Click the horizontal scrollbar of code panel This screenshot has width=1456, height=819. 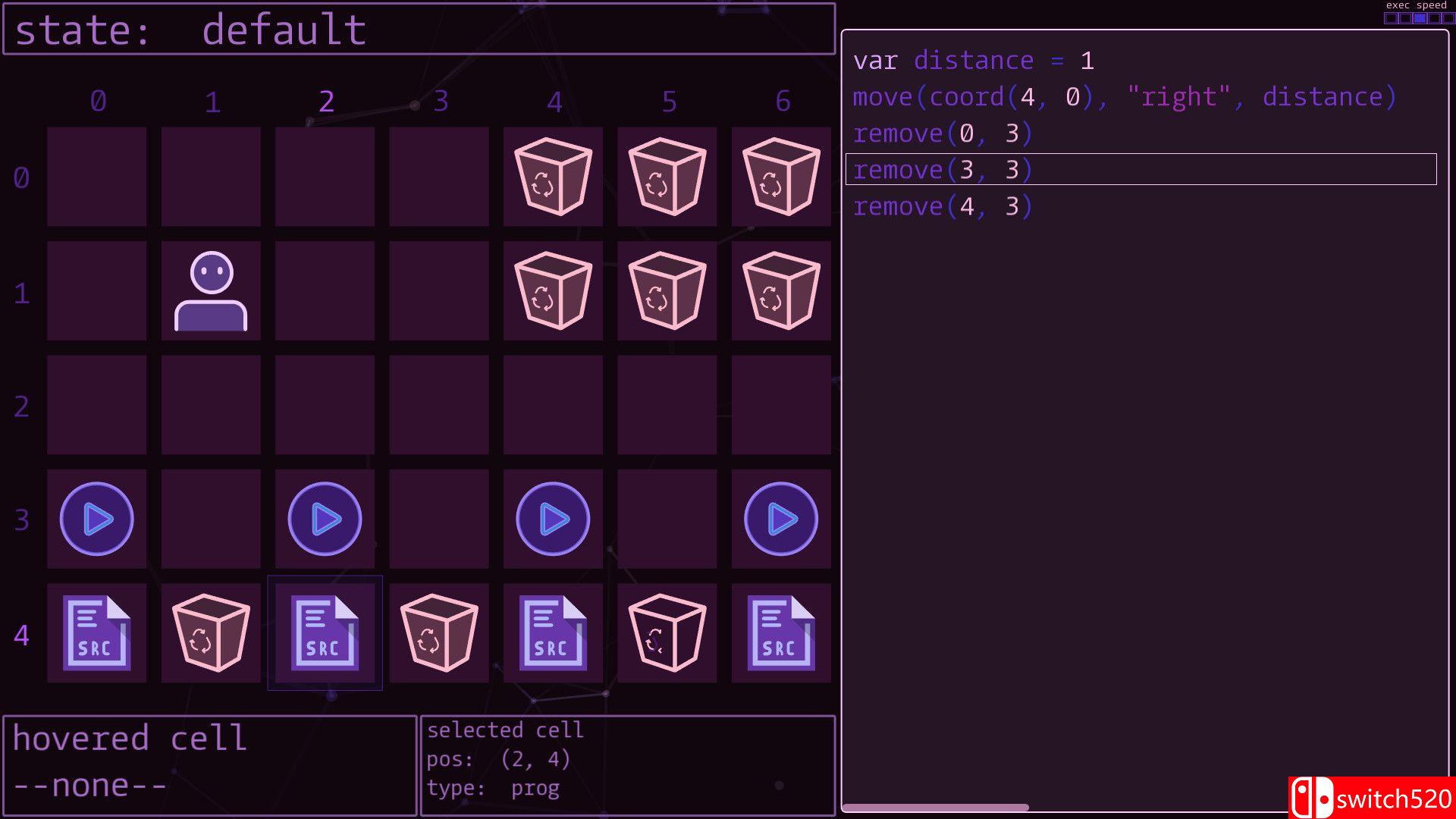[935, 808]
